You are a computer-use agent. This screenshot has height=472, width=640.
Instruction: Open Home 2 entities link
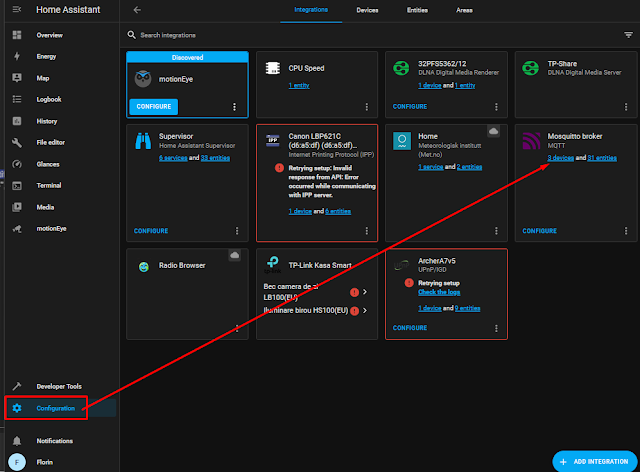click(469, 167)
